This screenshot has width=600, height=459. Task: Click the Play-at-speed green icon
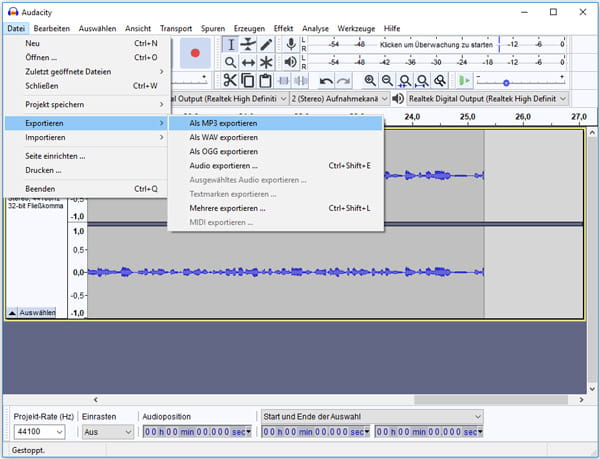(464, 81)
